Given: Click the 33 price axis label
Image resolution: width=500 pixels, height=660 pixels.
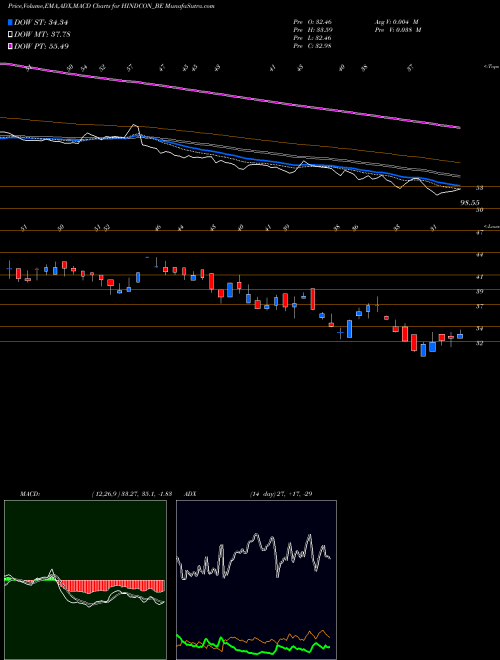Looking at the screenshot, I should pyautogui.click(x=479, y=188).
